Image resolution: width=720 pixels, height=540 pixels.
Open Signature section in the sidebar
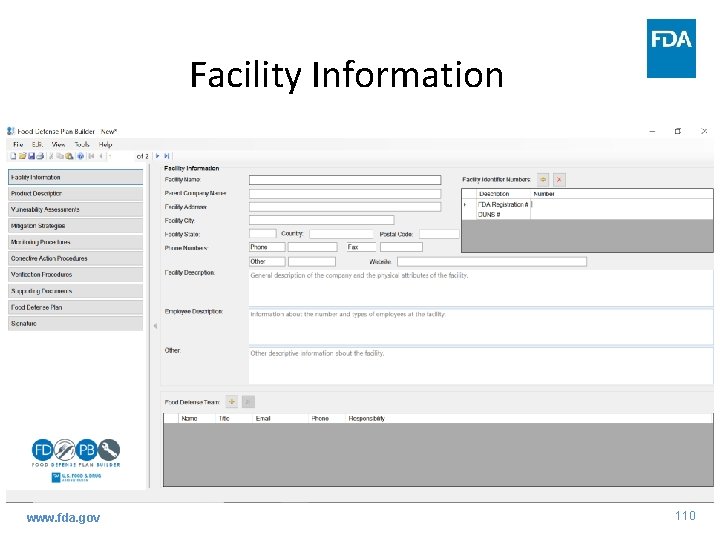75,324
